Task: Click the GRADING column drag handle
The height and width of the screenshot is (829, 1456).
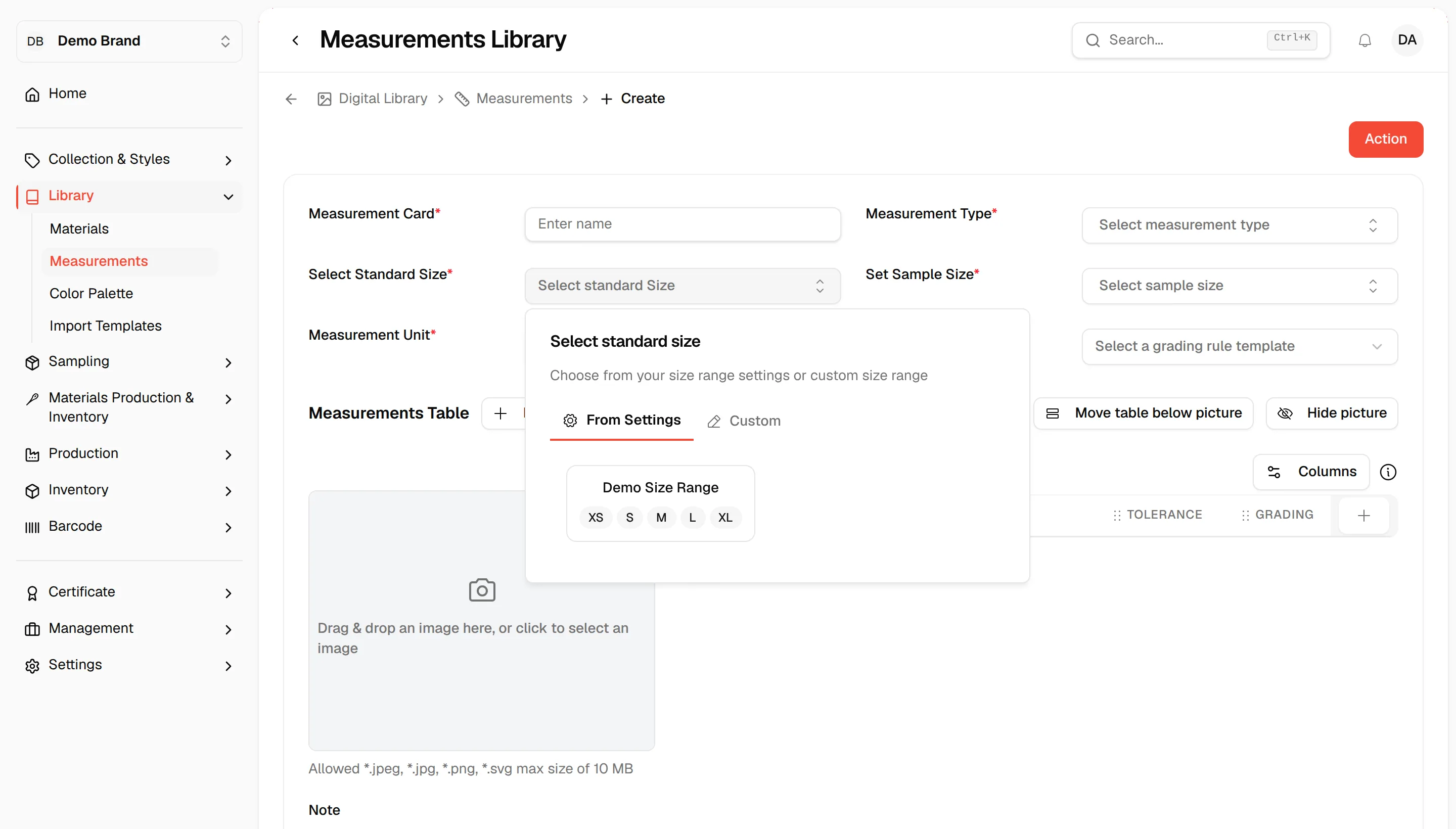Action: point(1245,515)
